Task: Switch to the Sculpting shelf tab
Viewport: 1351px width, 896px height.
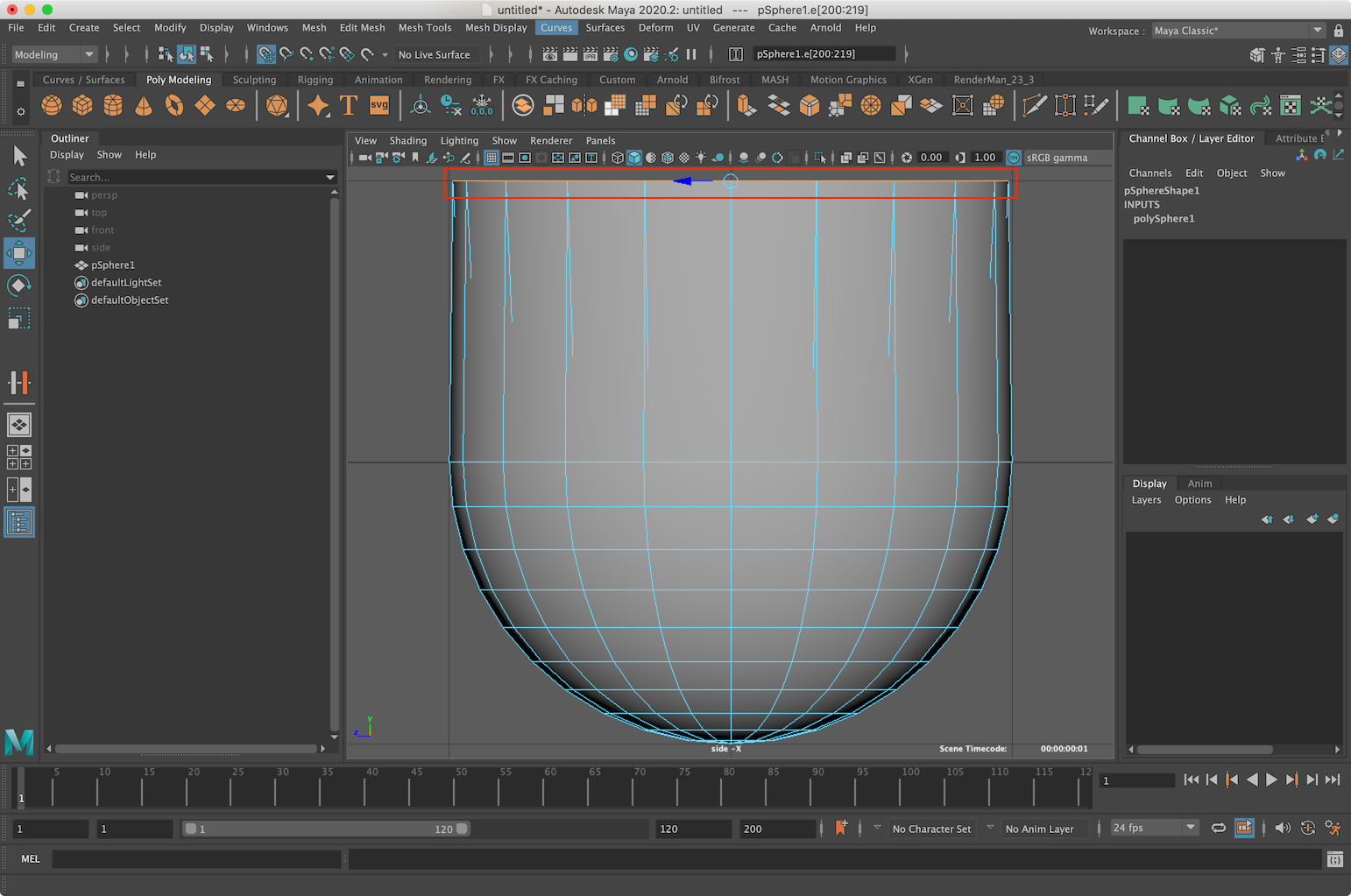Action: (x=254, y=79)
